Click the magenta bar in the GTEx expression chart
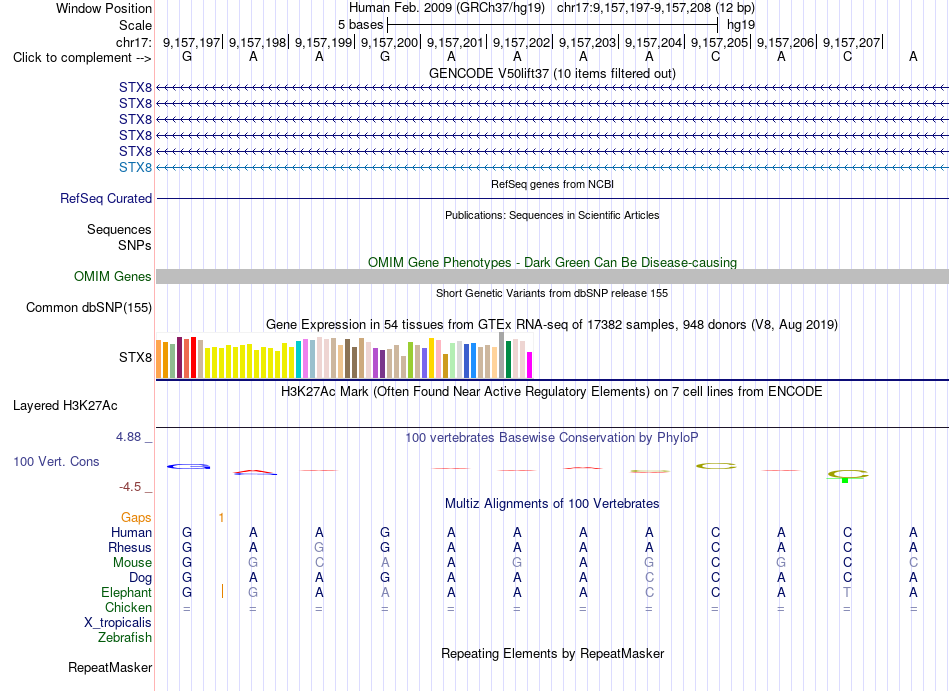950x691 pixels. [x=530, y=365]
